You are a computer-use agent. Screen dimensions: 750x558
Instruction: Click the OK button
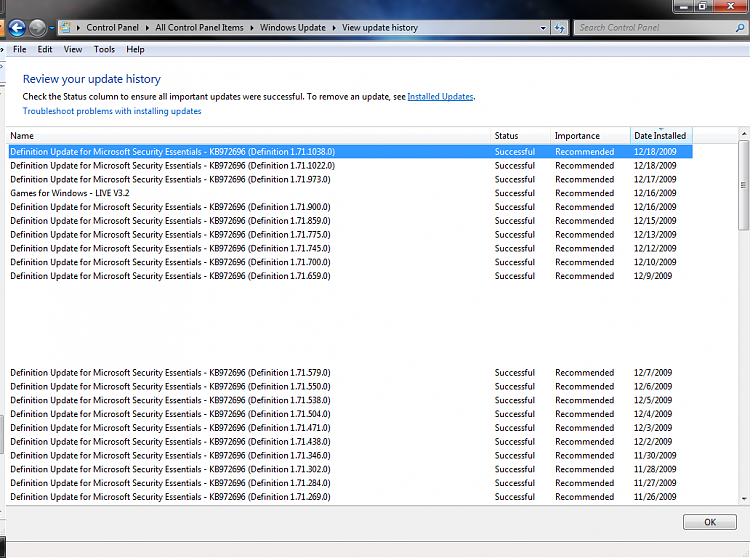[710, 522]
